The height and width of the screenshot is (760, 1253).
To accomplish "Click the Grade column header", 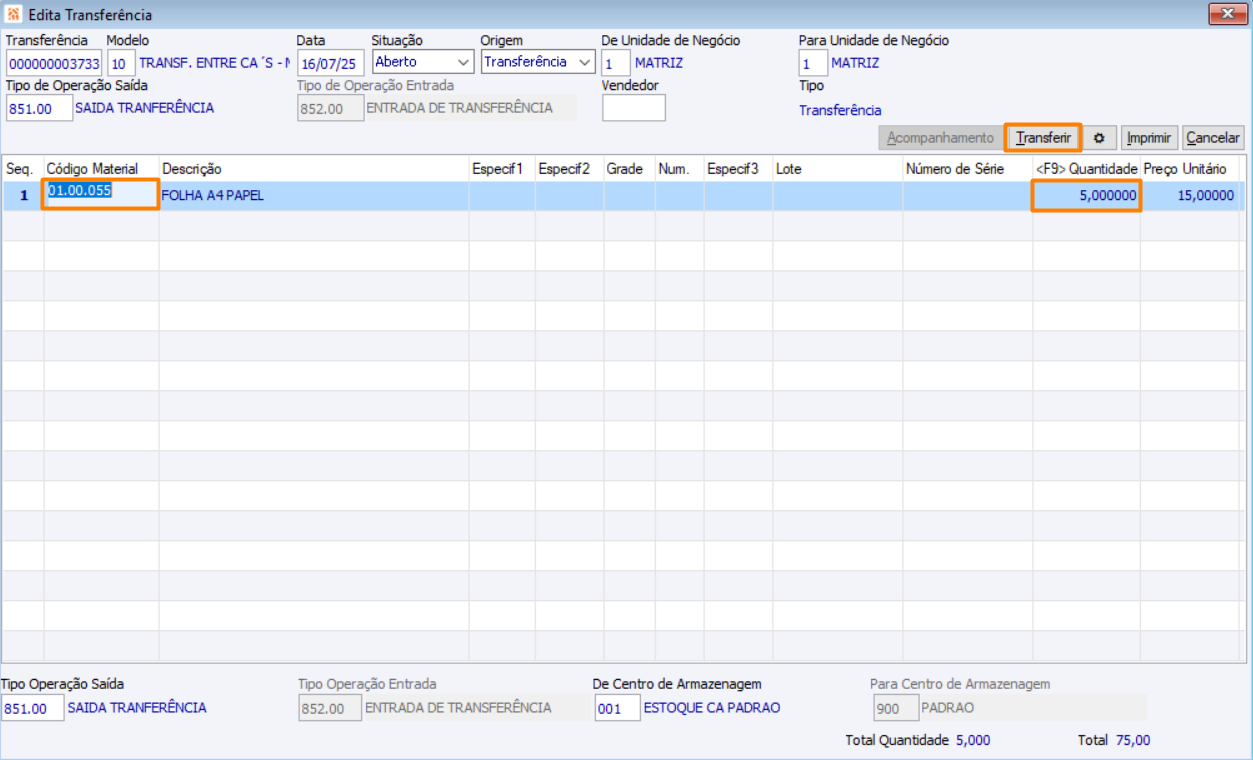I will (x=629, y=169).
